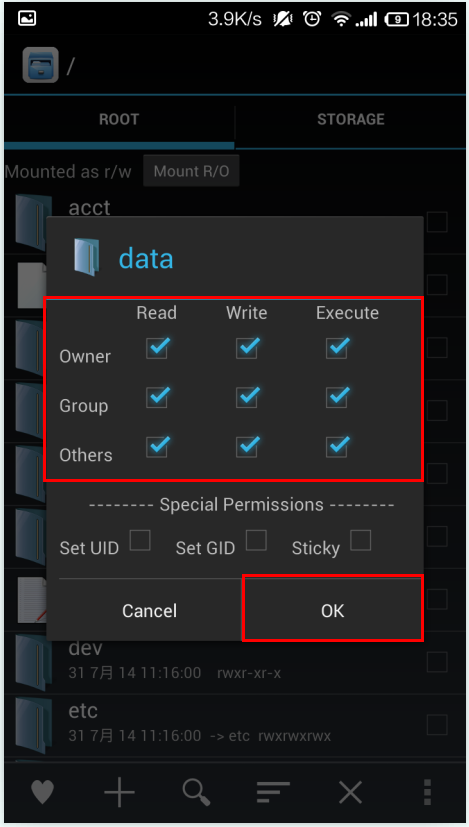The height and width of the screenshot is (827, 469).
Task: Open search with magnifier icon
Action: (197, 792)
